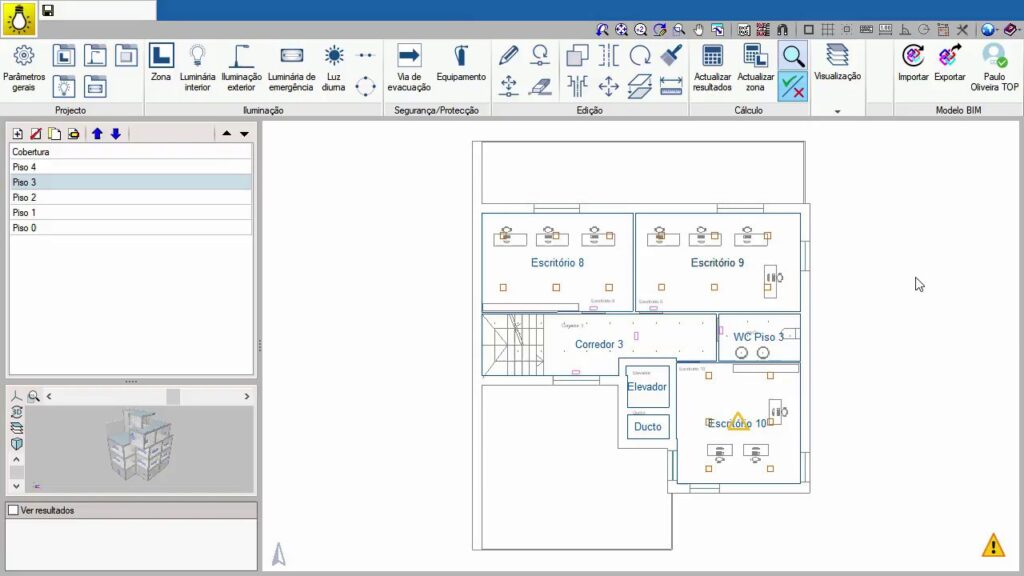Select the eraser tool in Edição

pyautogui.click(x=540, y=87)
